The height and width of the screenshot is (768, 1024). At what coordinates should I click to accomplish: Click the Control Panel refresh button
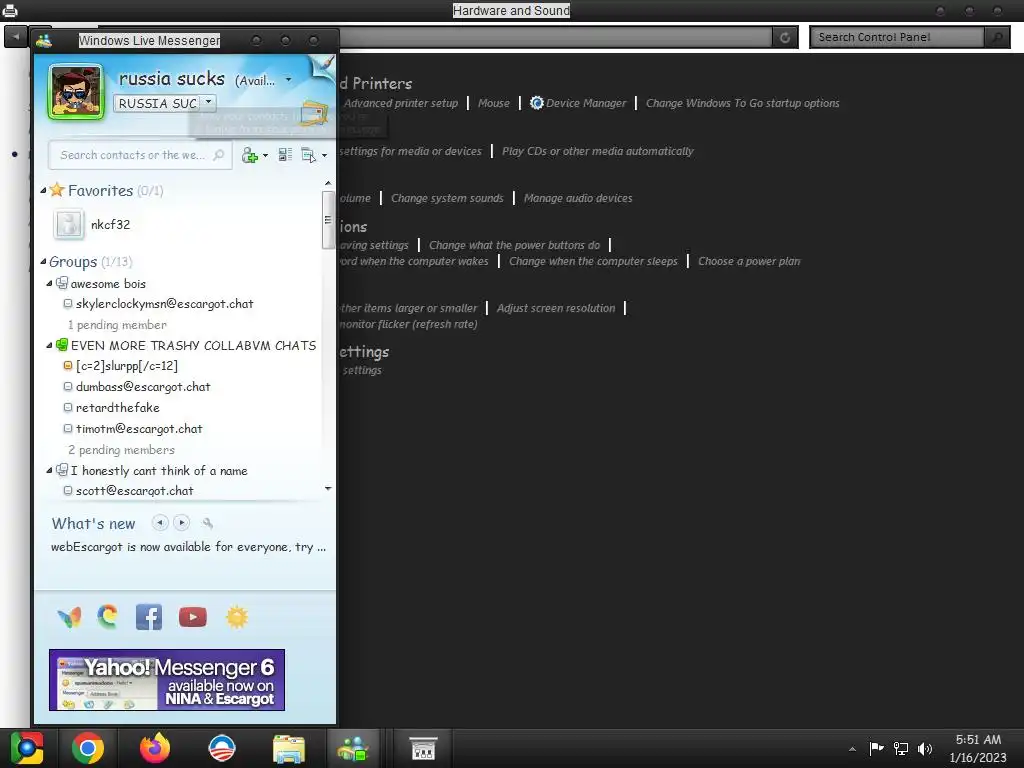(785, 37)
